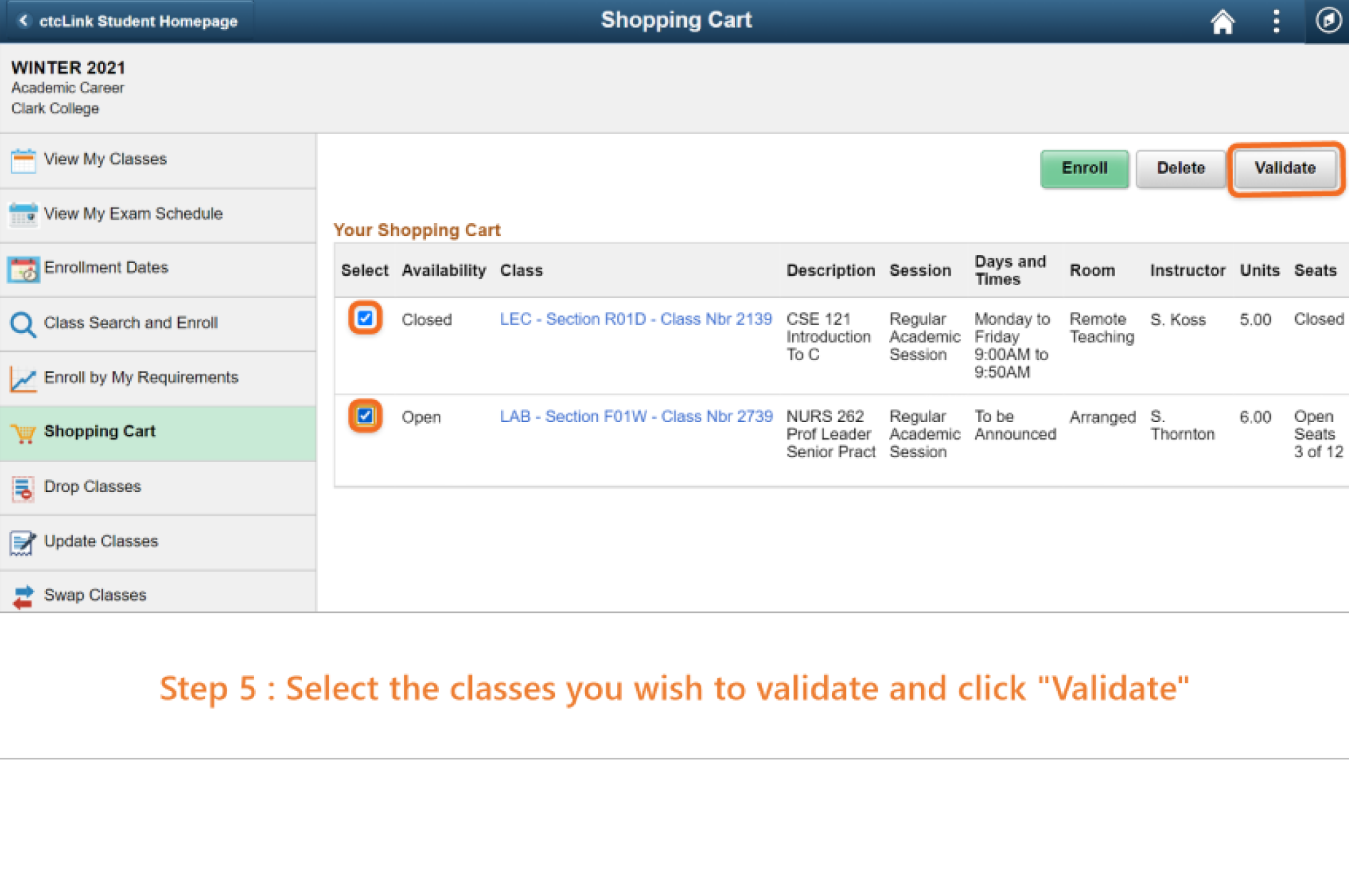Viewport: 1349px width, 896px height.
Task: Click the View My Exam Schedule icon
Action: click(23, 214)
